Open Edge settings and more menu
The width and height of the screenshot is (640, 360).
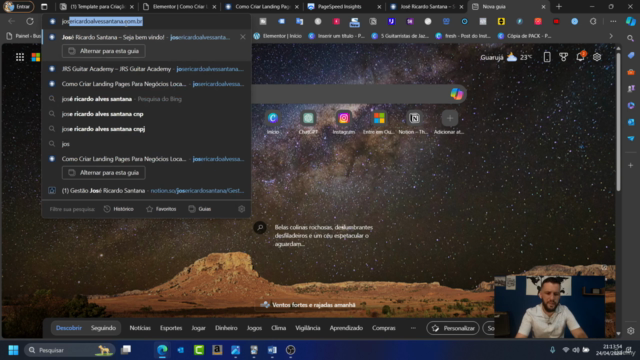point(613,21)
